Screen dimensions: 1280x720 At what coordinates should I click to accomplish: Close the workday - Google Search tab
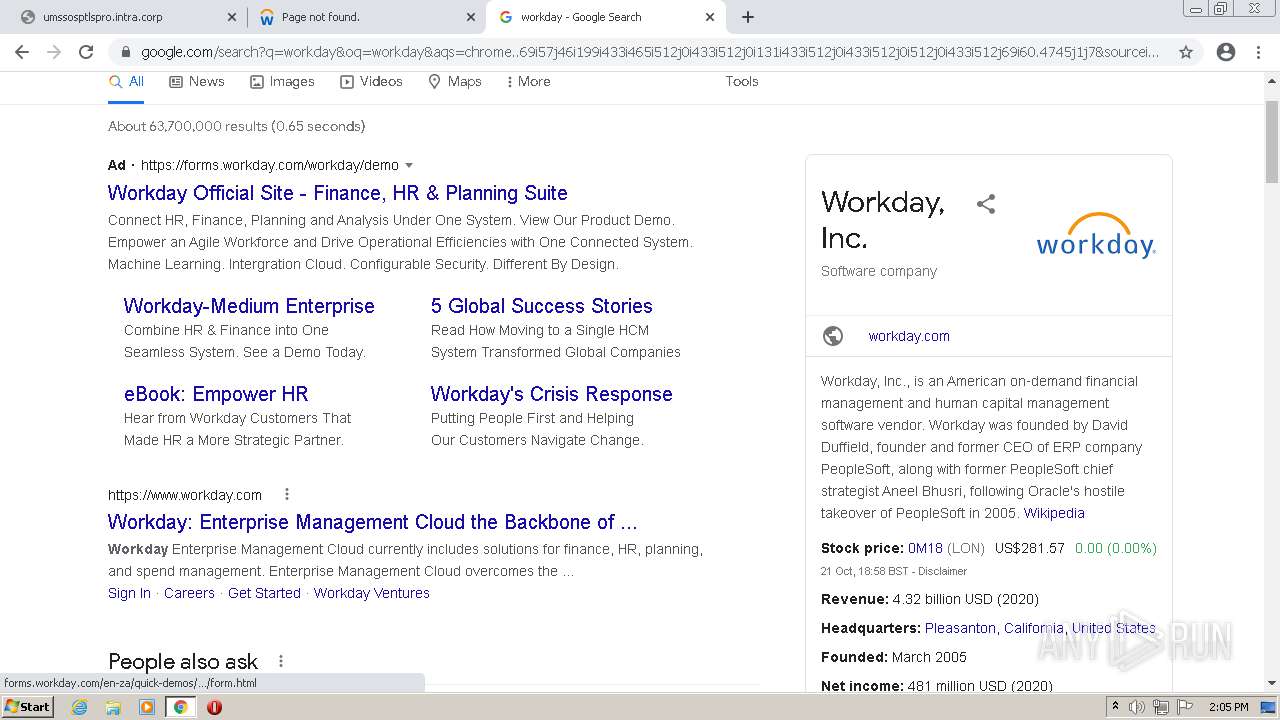click(710, 17)
